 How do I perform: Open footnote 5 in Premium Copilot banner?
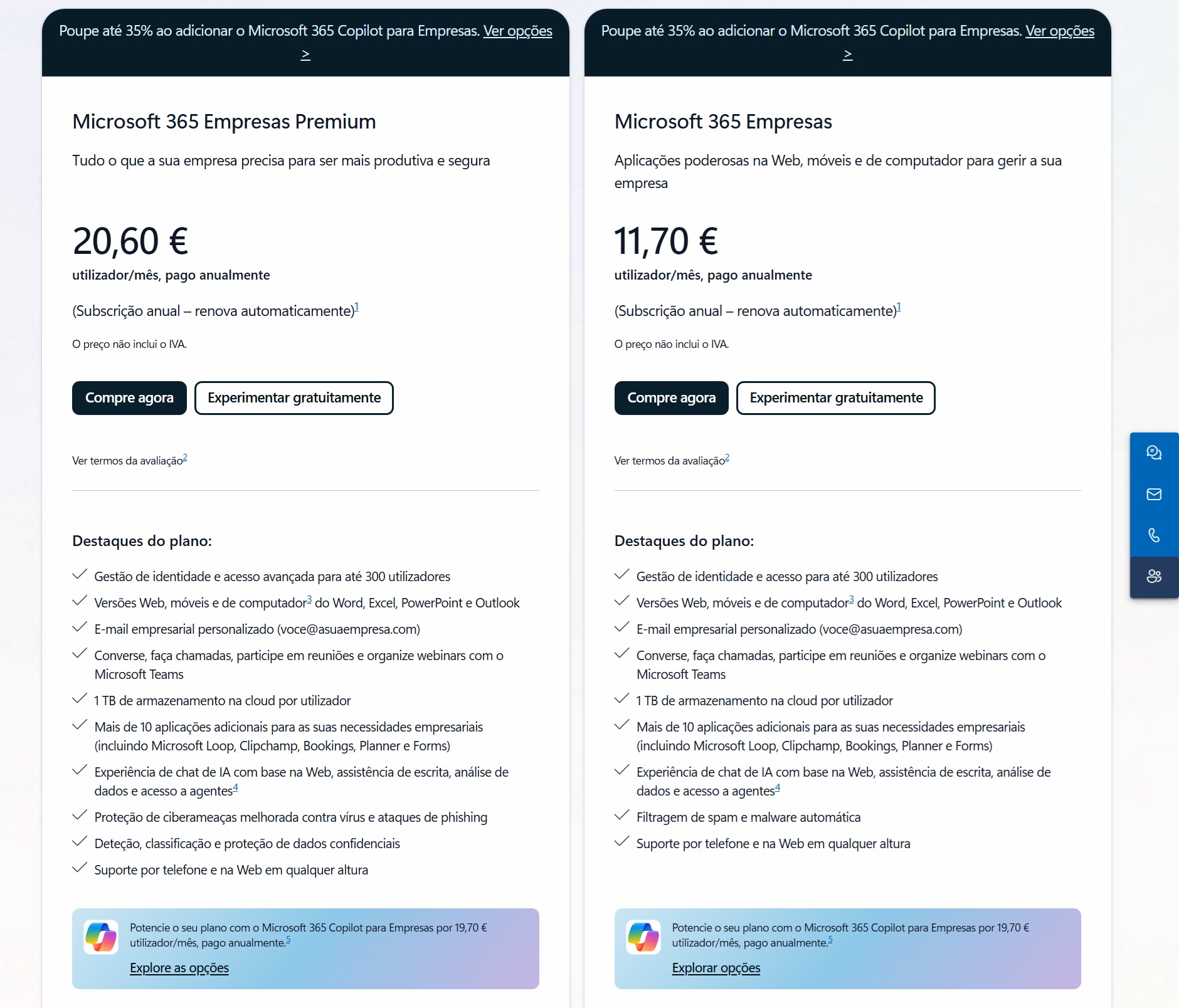(288, 940)
